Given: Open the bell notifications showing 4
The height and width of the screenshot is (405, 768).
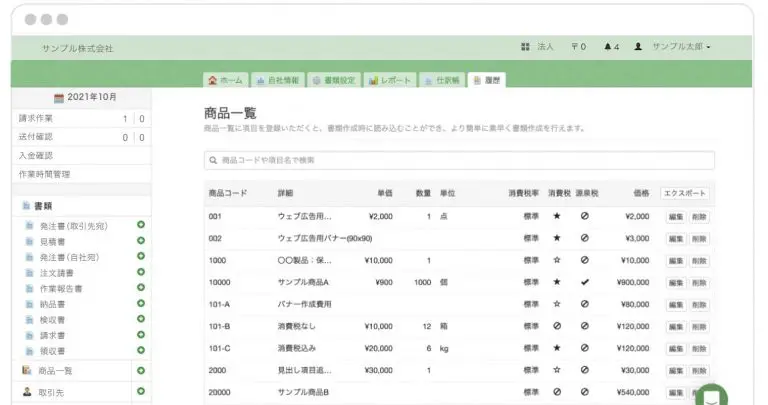Looking at the screenshot, I should pyautogui.click(x=611, y=47).
